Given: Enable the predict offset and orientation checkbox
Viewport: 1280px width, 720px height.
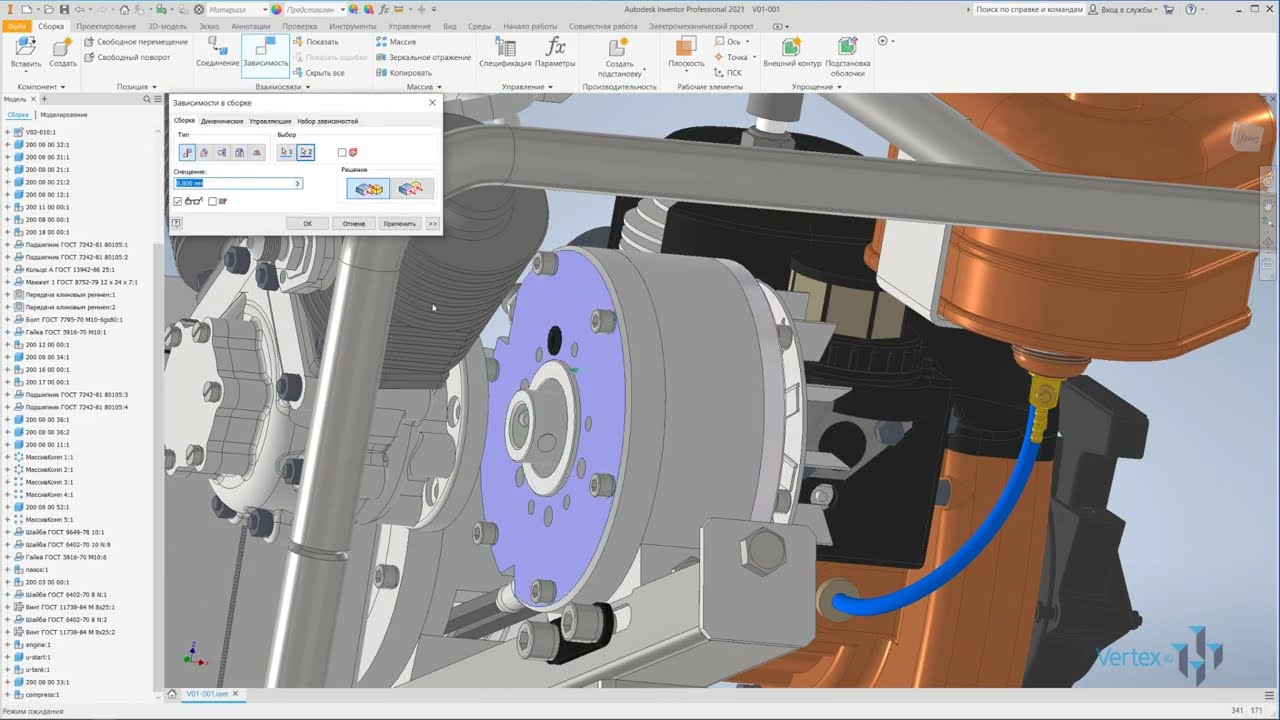Looking at the screenshot, I should tap(213, 201).
